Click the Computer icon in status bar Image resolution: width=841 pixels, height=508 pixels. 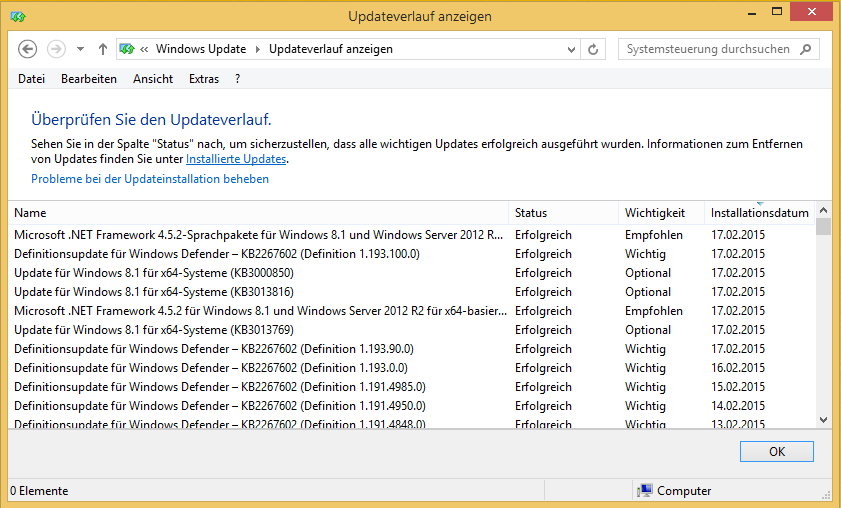click(645, 491)
